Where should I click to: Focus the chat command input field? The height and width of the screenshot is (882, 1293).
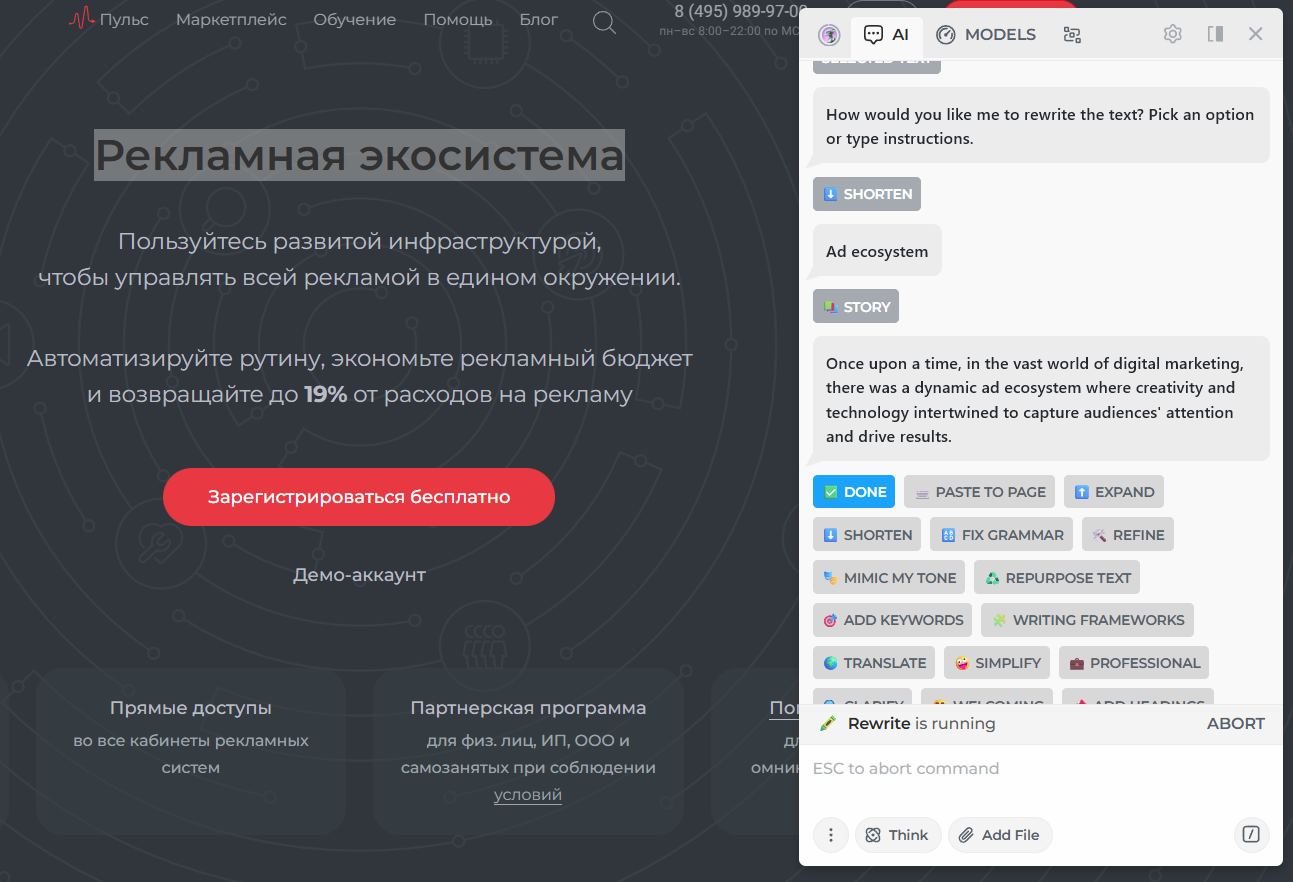[x=1040, y=769]
